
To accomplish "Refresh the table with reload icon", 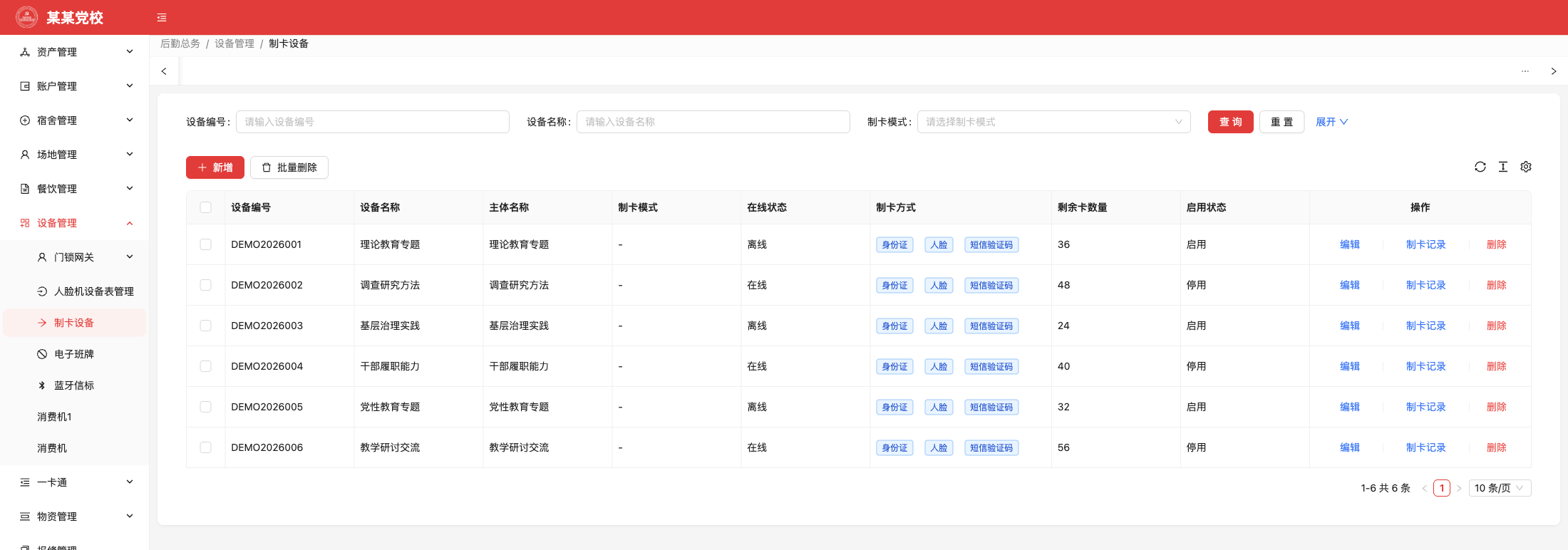I will click(1480, 167).
